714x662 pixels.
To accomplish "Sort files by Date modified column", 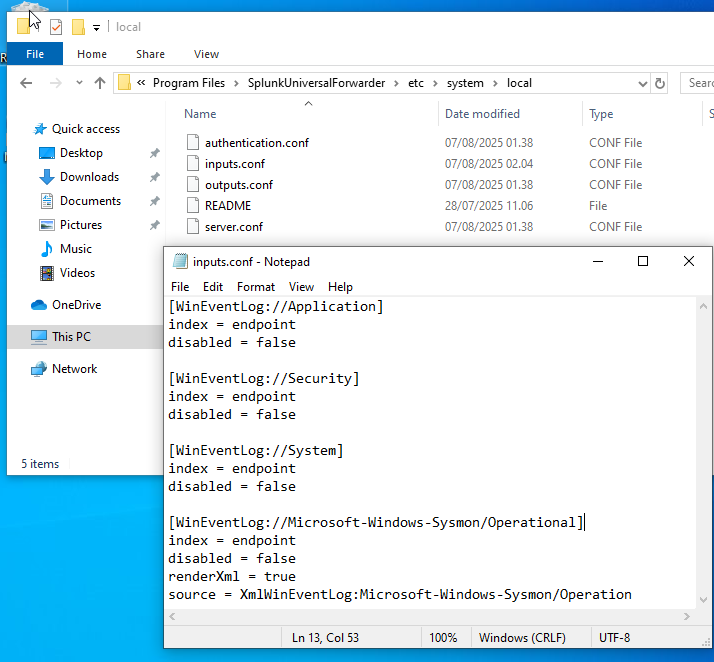I will (x=482, y=114).
